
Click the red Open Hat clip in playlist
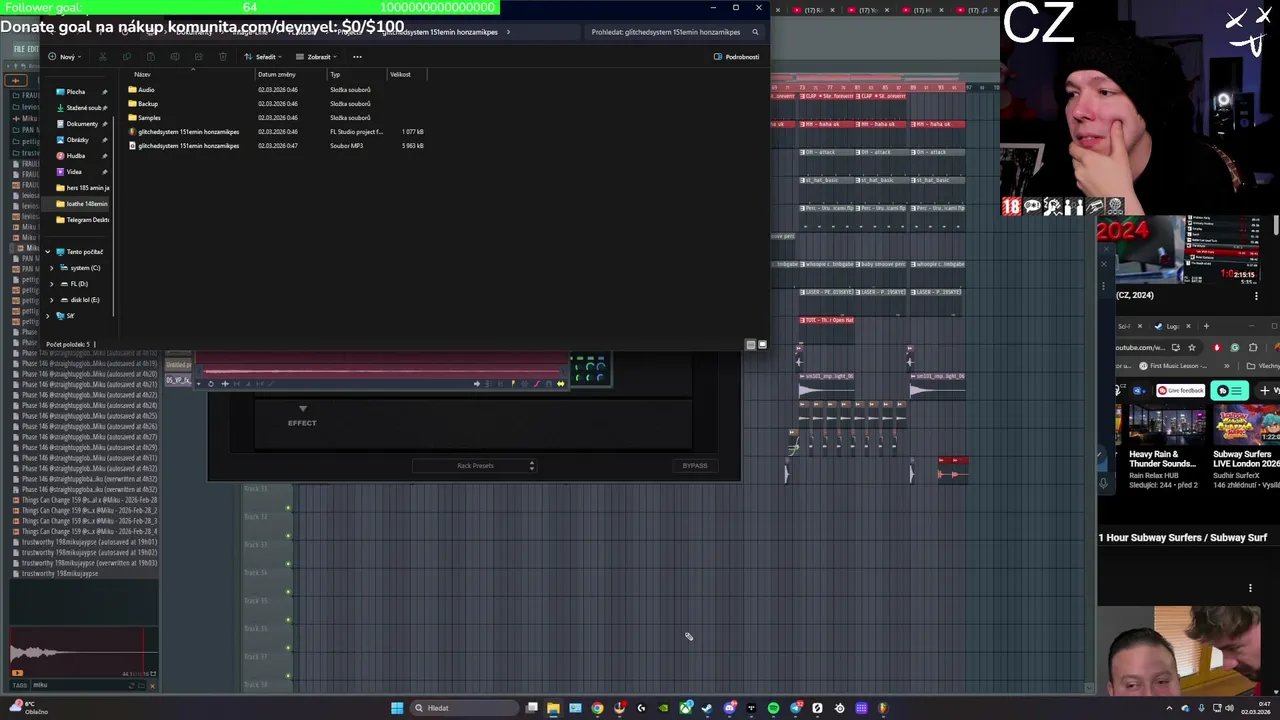pos(827,320)
